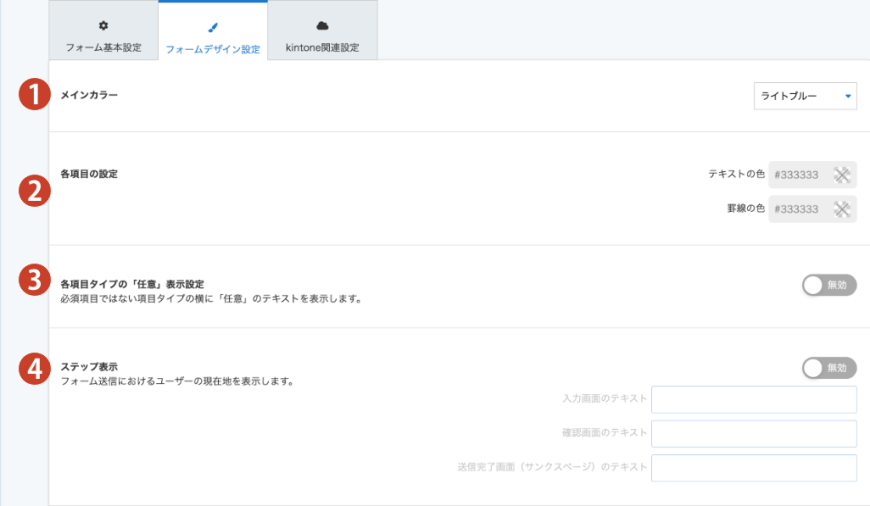Click the 確認画面のテキスト input field
Screen dimensions: 870x506
pos(753,433)
